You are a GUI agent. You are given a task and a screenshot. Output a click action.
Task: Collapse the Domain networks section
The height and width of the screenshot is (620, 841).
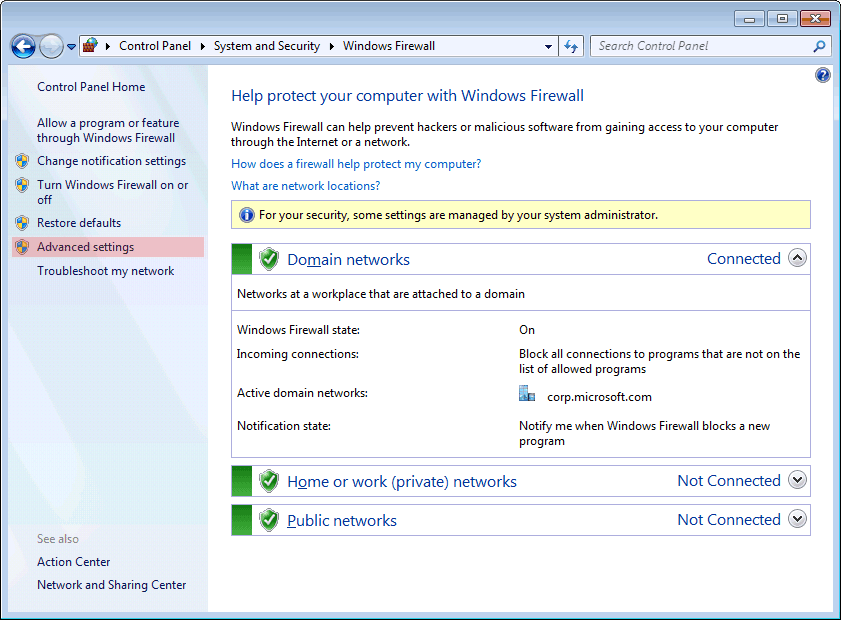(x=797, y=258)
